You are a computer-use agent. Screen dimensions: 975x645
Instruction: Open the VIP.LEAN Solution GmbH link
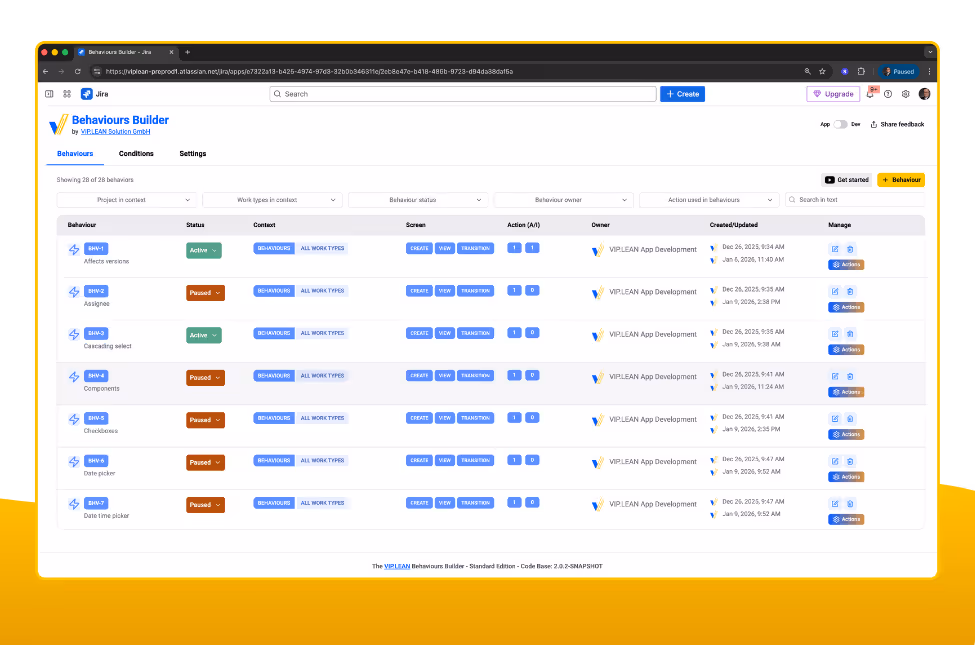point(116,132)
